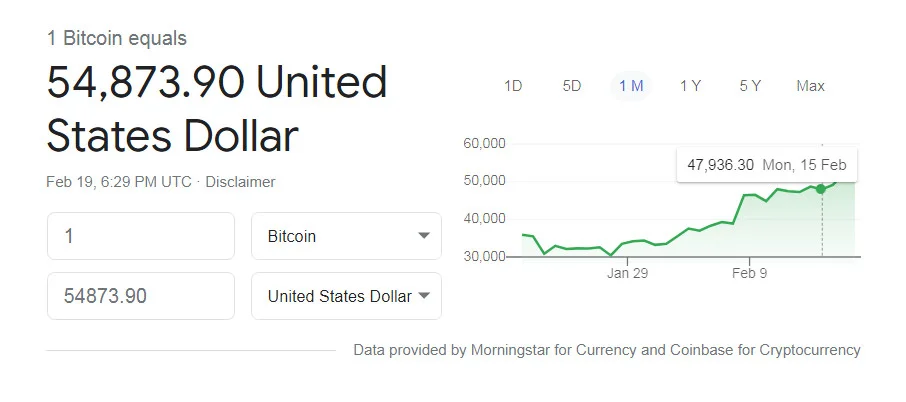Click the 54873.90 dollar amount field

pos(140,296)
